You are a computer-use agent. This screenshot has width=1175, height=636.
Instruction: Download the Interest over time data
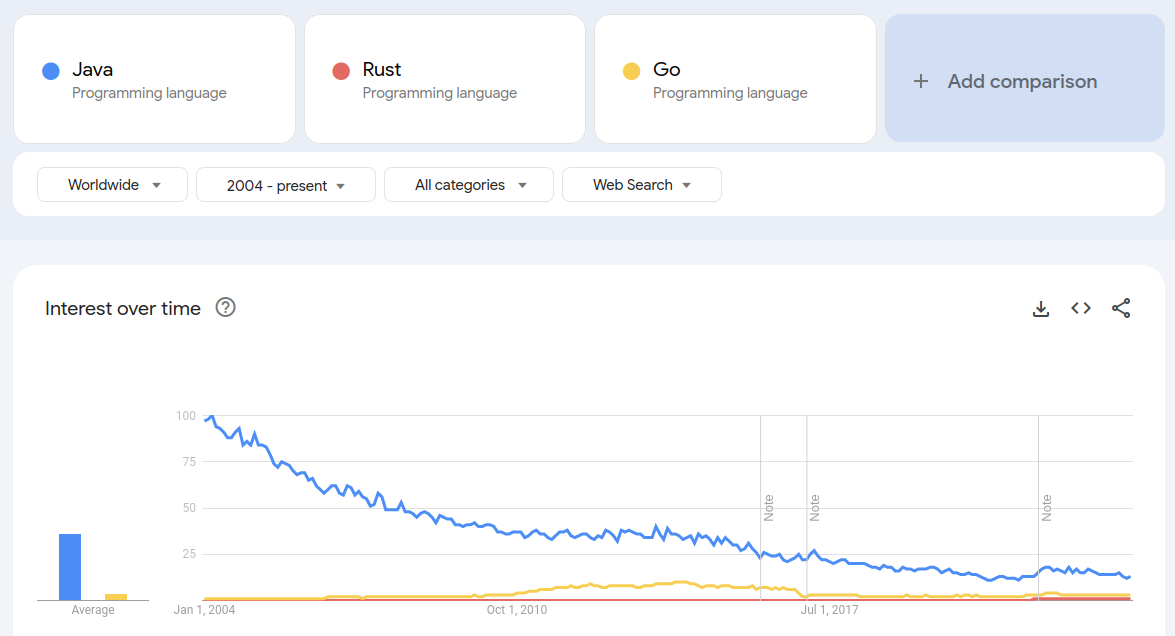[1041, 309]
